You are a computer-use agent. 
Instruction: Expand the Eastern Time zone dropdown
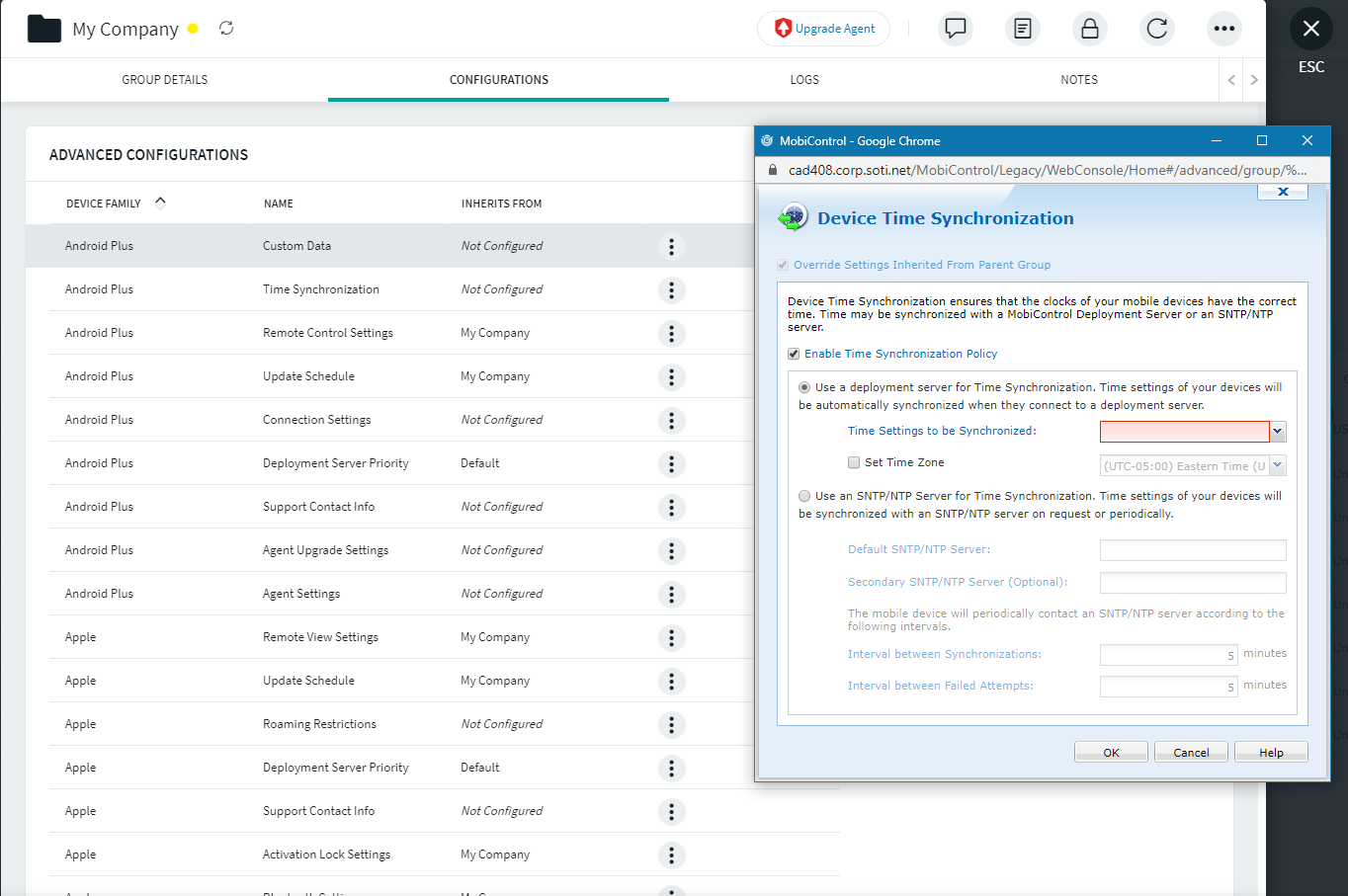point(1277,465)
